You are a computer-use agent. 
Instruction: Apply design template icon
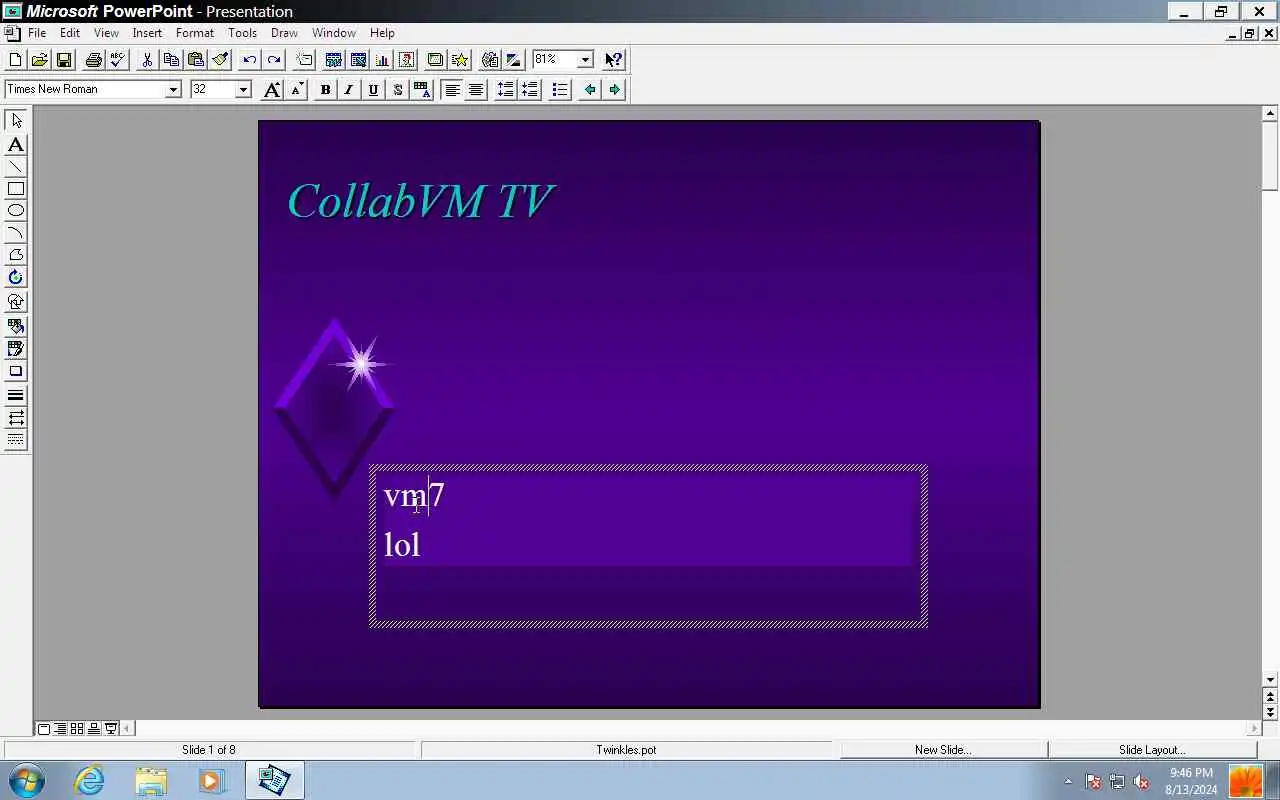coord(435,60)
